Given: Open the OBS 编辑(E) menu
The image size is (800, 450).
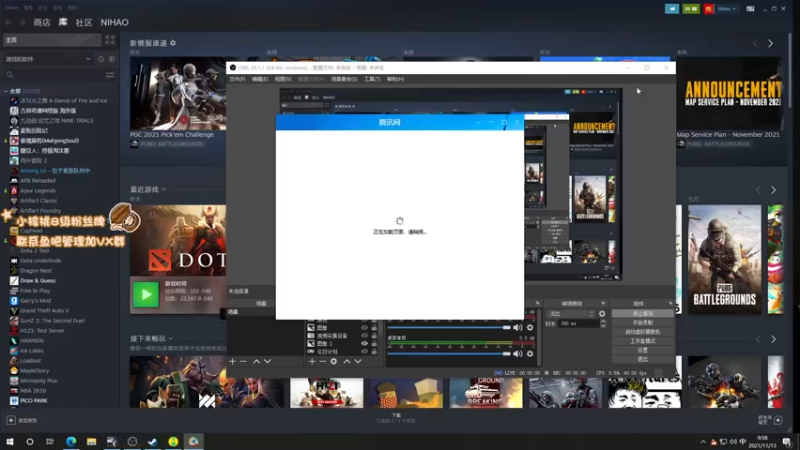Looking at the screenshot, I should click(x=260, y=79).
